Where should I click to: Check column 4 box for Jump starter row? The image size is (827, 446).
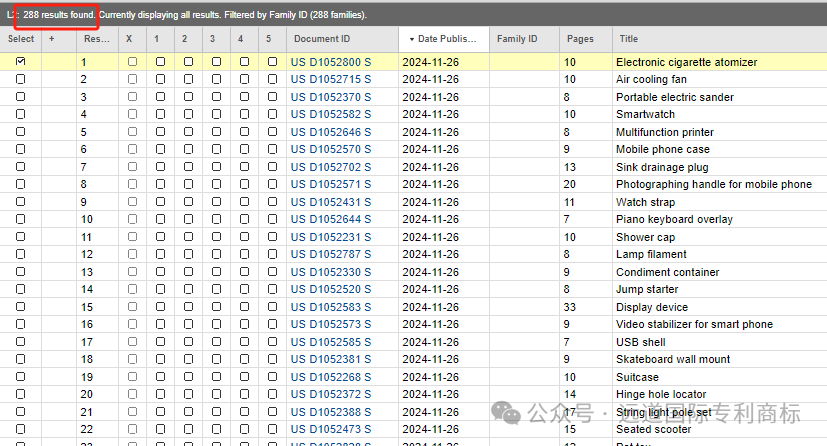(244, 289)
